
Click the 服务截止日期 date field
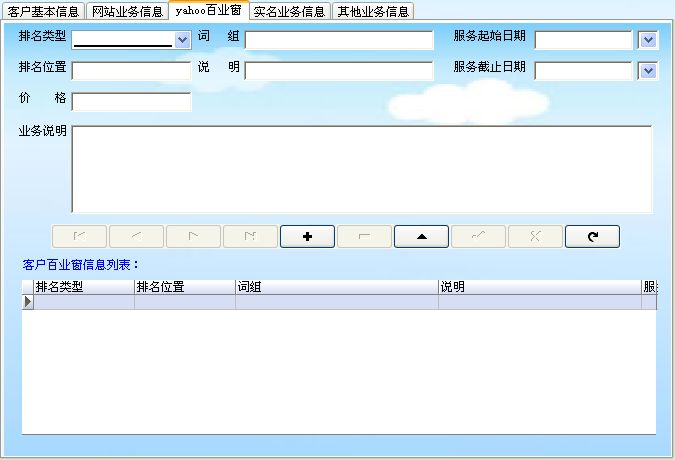tap(584, 71)
